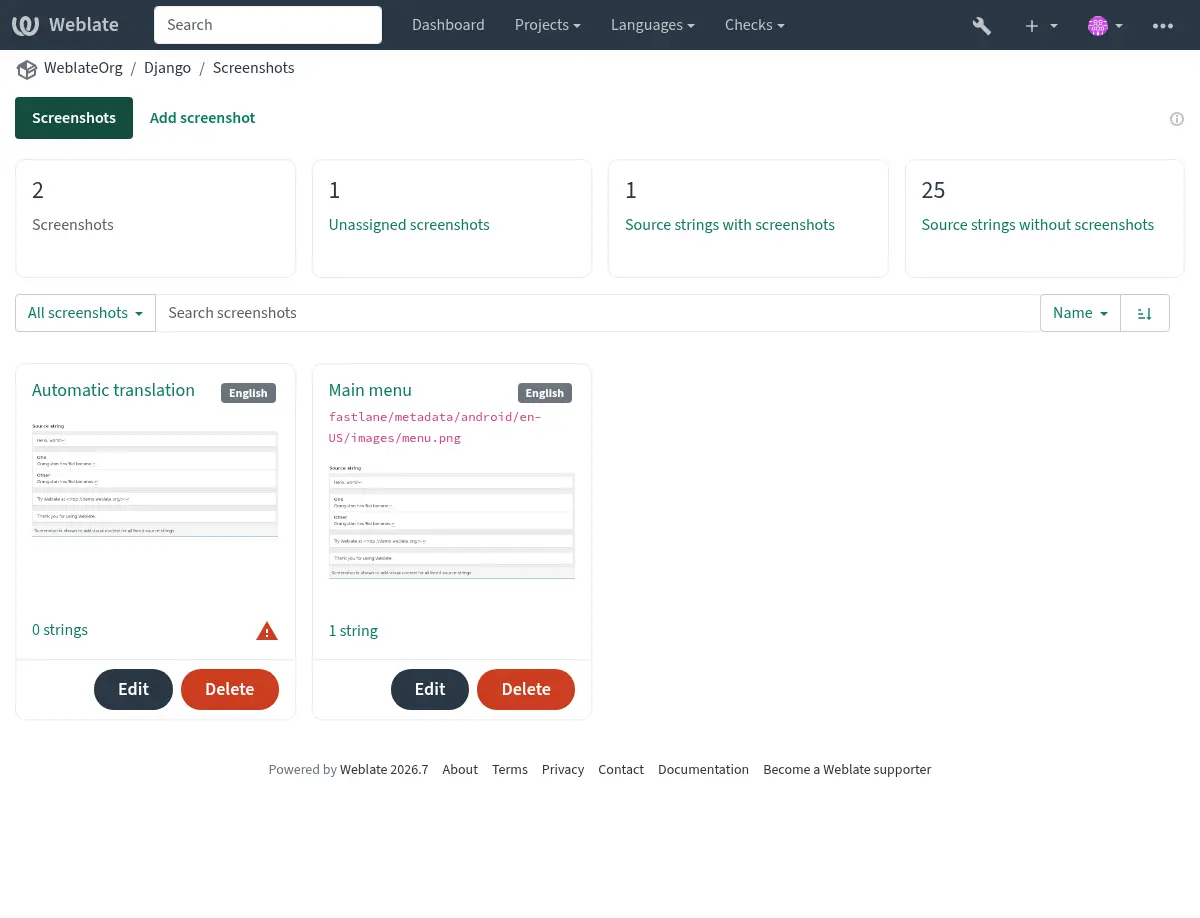This screenshot has width=1200, height=918.
Task: Expand the Languages menu
Action: [654, 25]
